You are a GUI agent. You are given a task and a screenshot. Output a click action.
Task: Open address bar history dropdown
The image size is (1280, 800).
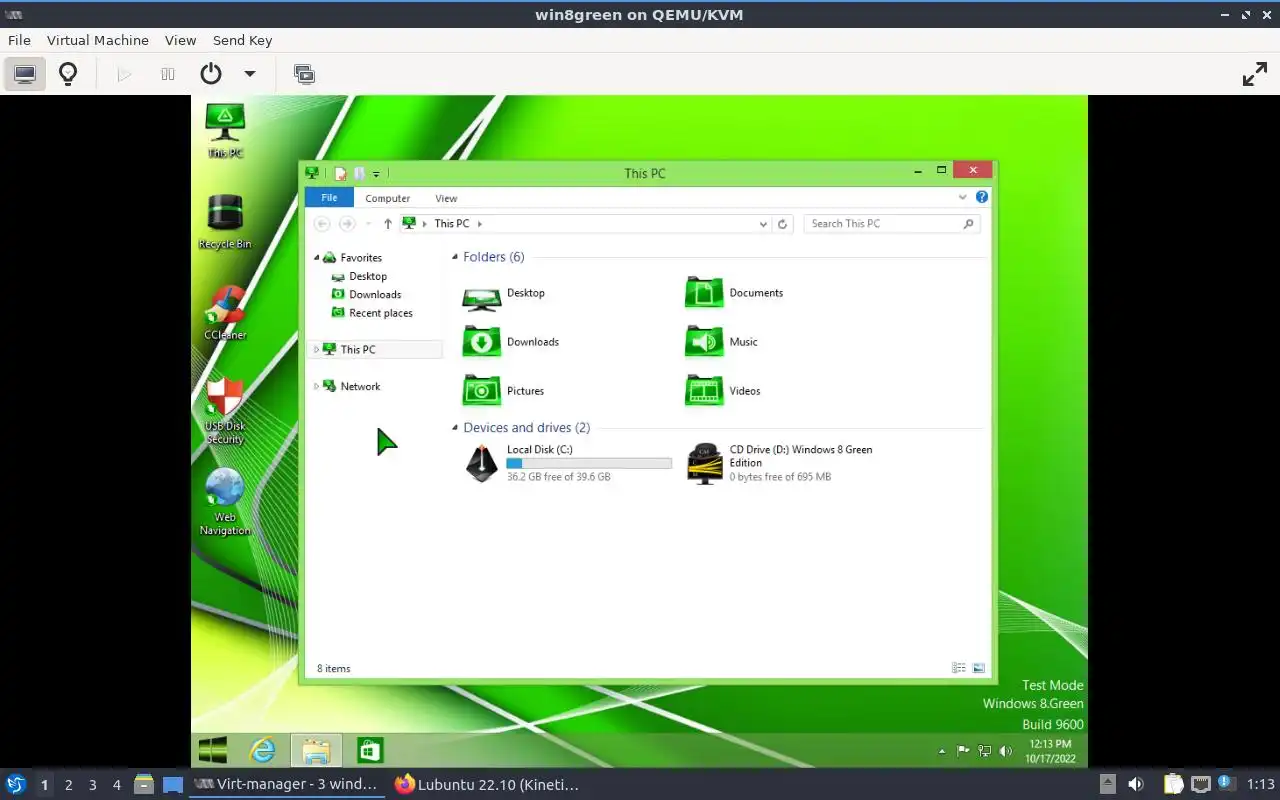(763, 224)
